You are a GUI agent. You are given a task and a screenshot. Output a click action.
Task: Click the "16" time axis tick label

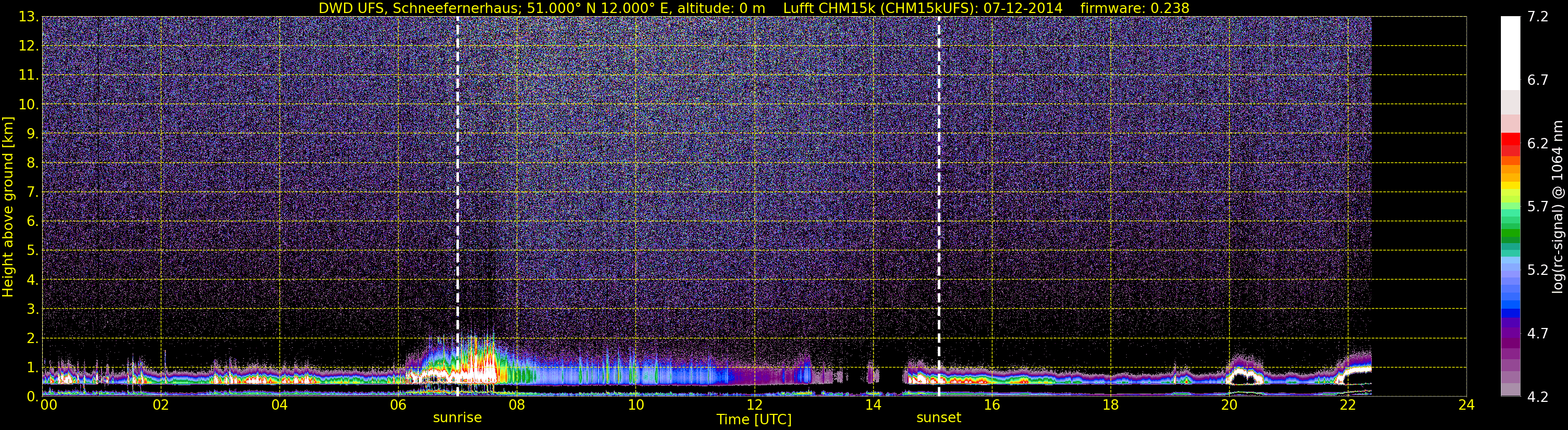tap(991, 405)
